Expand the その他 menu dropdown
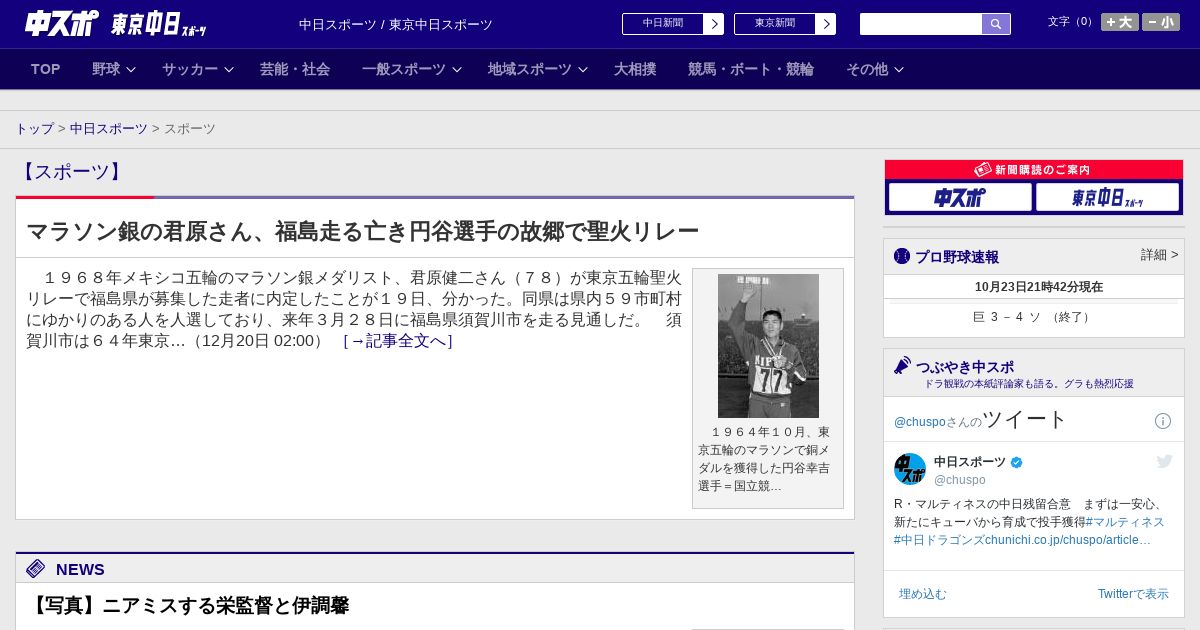 click(x=875, y=69)
